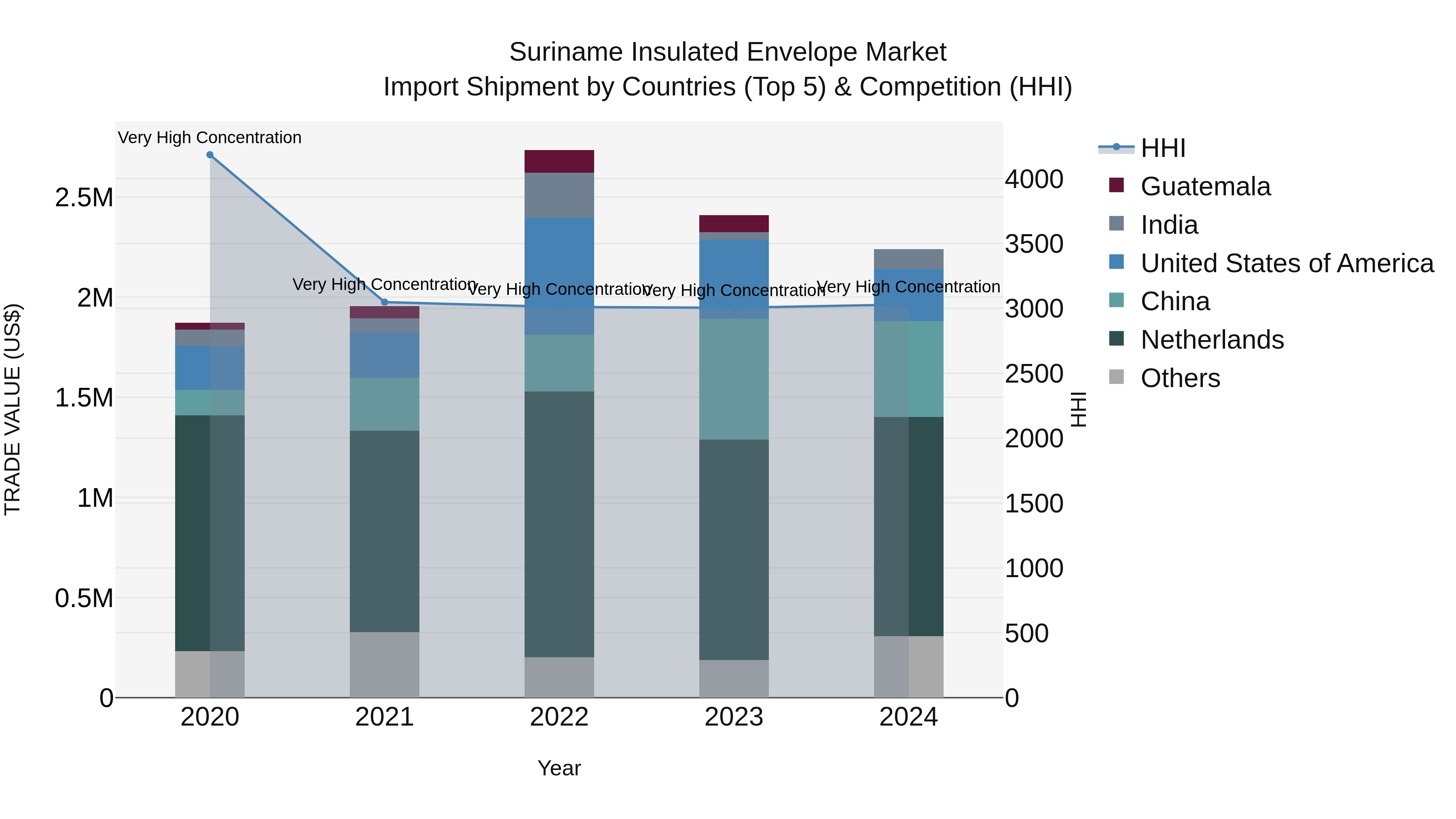This screenshot has width=1456, height=819.
Task: Select the China bar segment for 2023
Action: click(x=734, y=379)
